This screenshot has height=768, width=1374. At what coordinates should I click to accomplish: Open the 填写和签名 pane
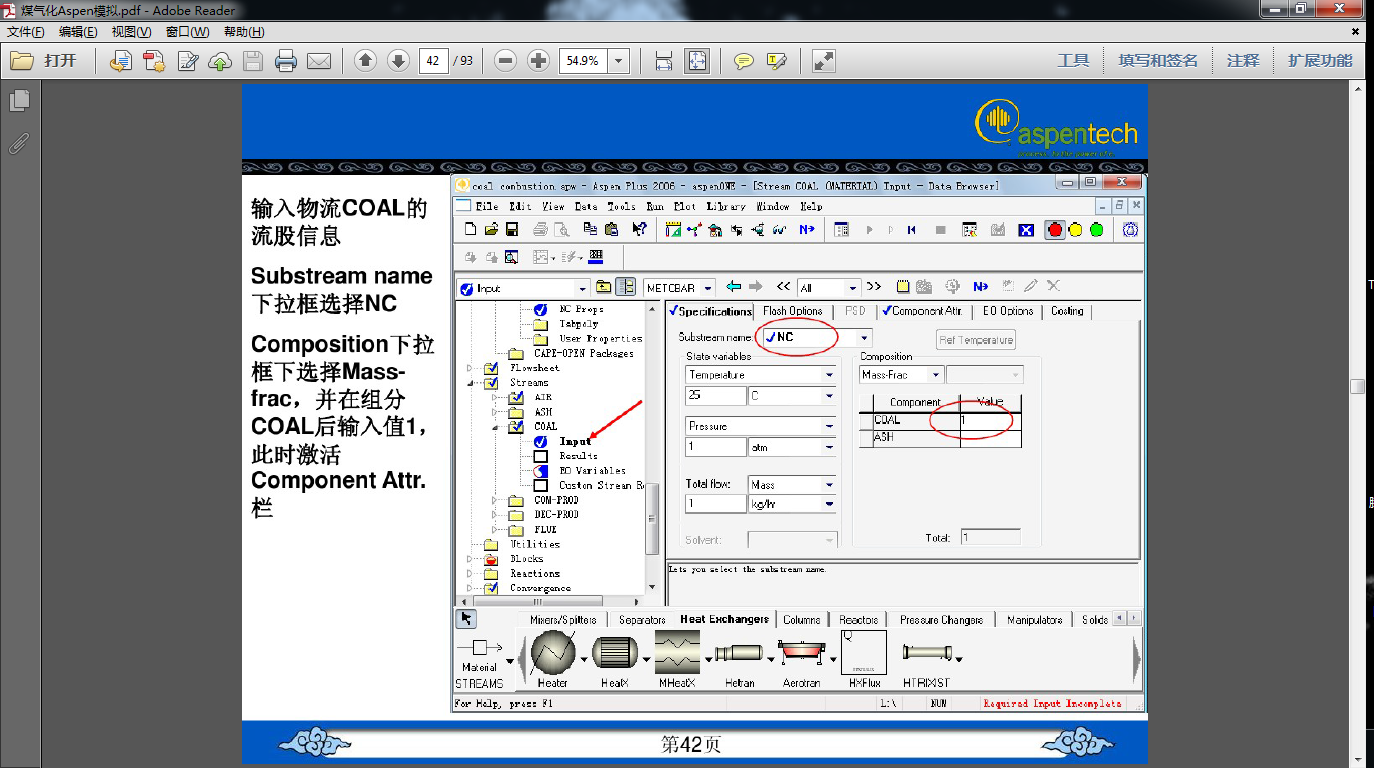coord(1158,61)
